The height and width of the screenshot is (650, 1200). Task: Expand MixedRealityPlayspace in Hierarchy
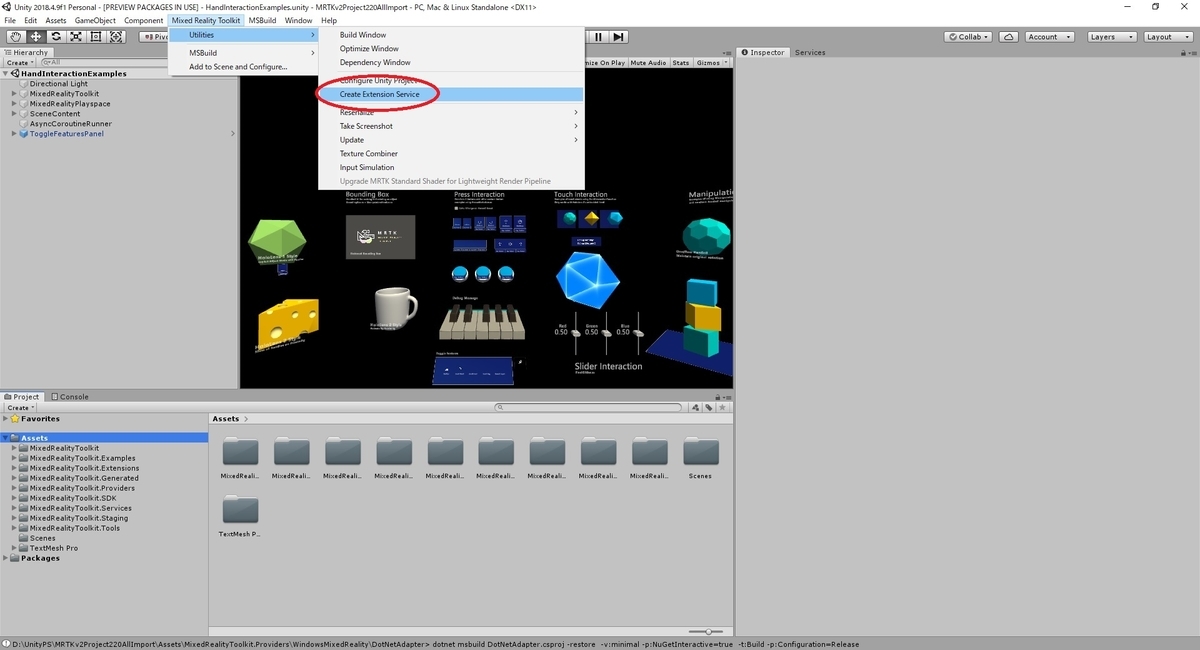point(15,104)
